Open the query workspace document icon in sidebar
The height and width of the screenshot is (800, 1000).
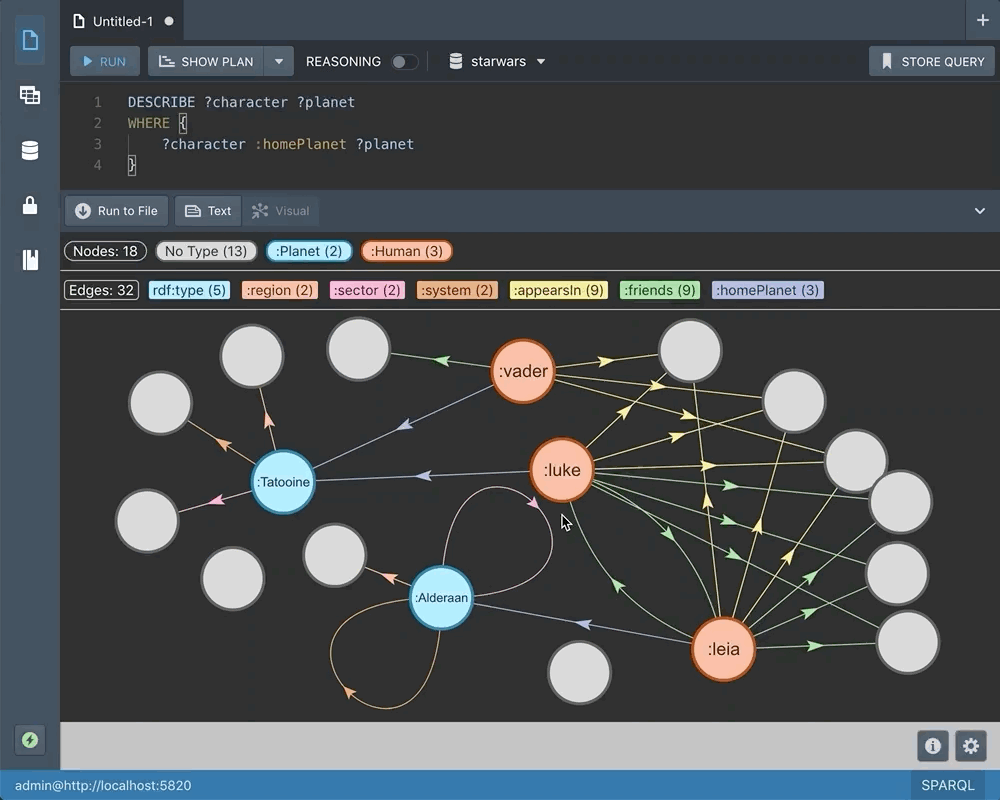point(29,40)
